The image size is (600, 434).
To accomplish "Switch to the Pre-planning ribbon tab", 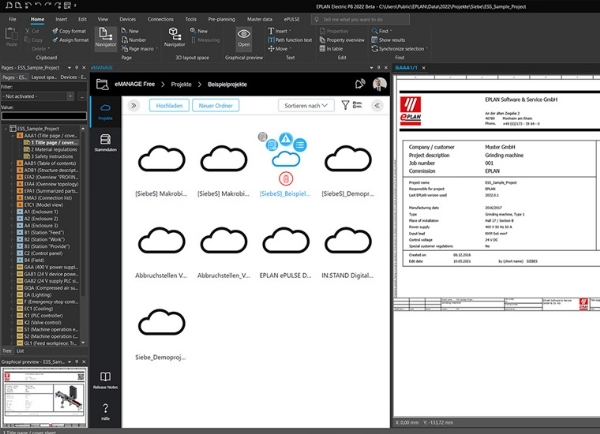I will 222,19.
